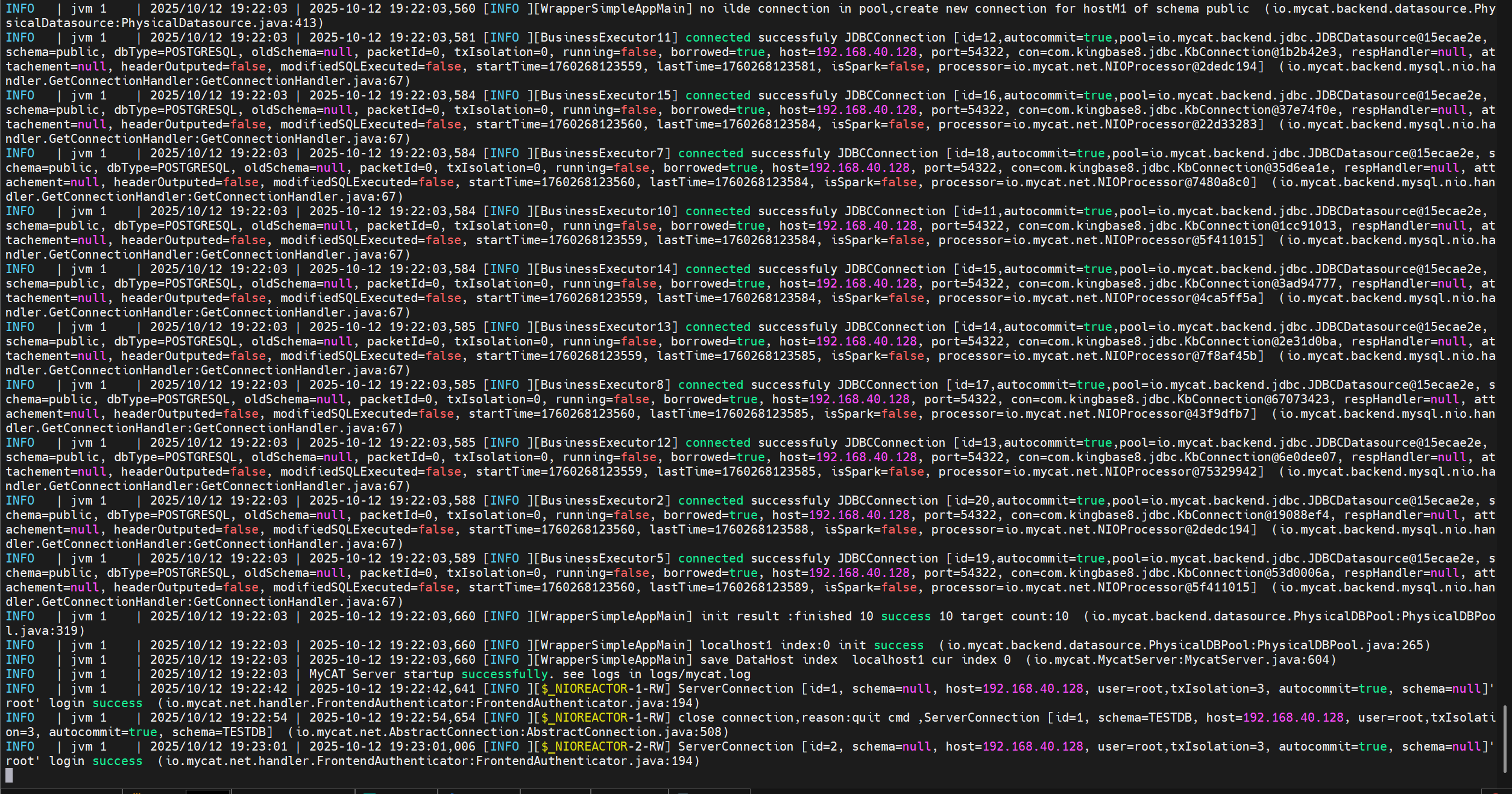Click the 'init result :finished 10' text
The height and width of the screenshot is (794, 1512).
pos(787,616)
